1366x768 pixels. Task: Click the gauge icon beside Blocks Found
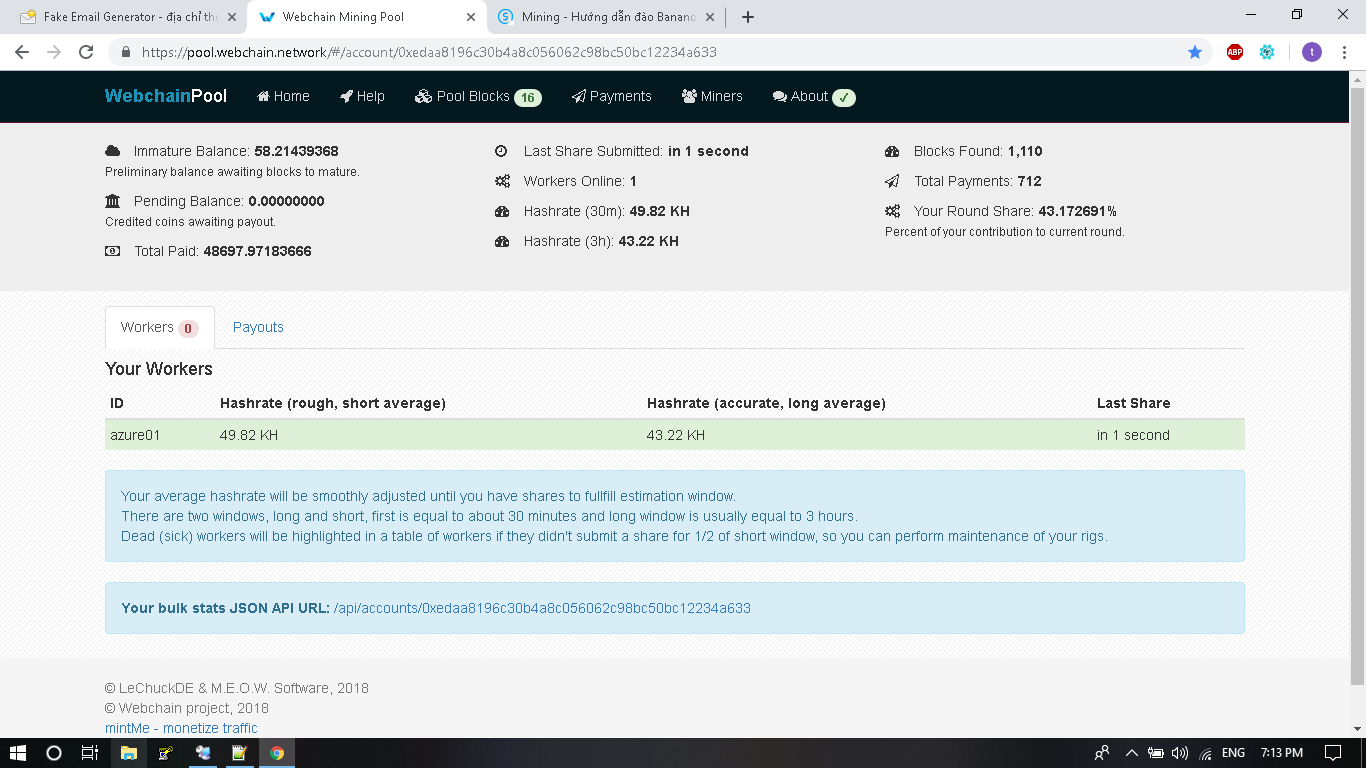pyautogui.click(x=892, y=151)
